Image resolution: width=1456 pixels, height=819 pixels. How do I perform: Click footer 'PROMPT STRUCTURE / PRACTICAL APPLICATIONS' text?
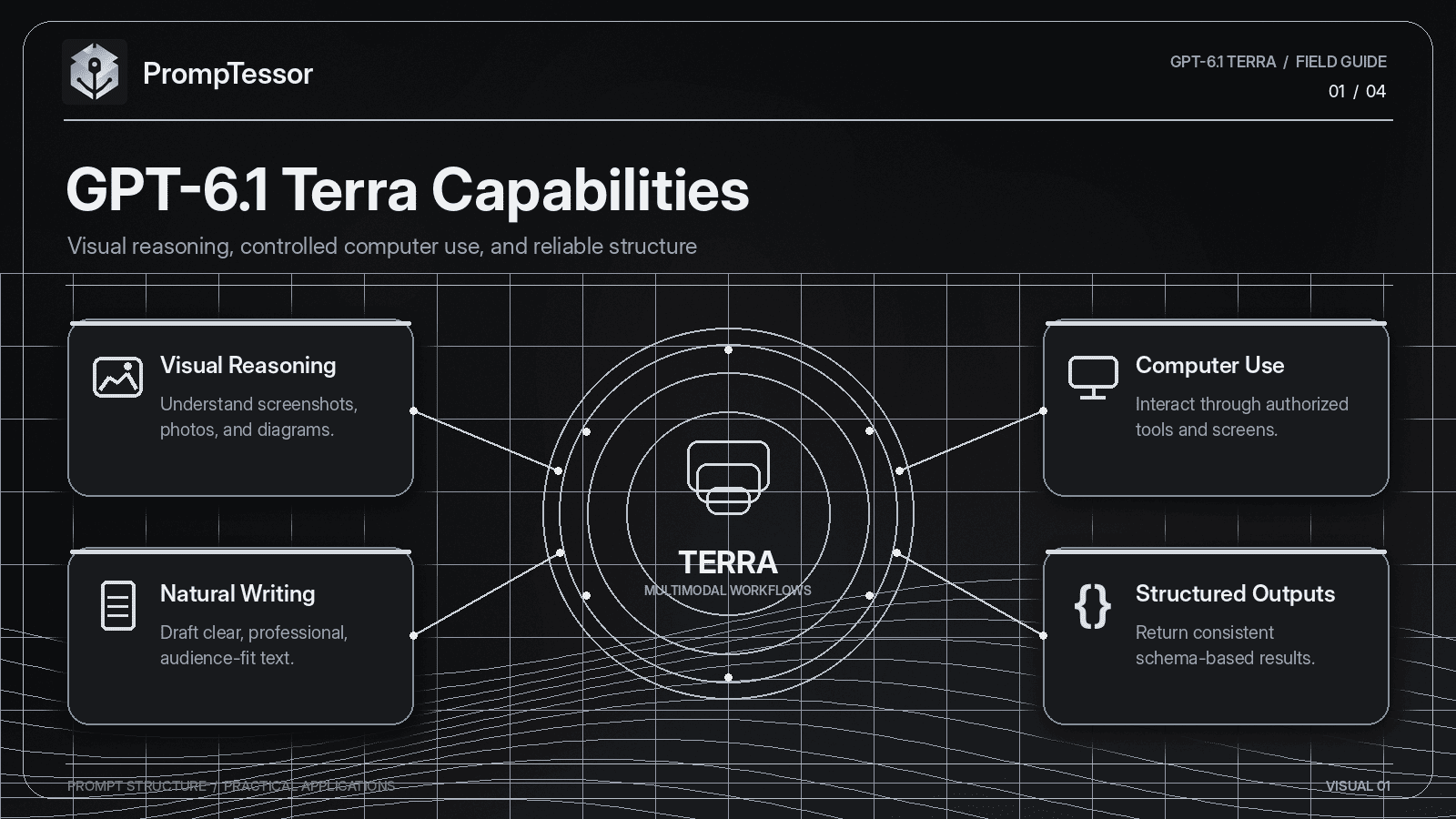(231, 786)
